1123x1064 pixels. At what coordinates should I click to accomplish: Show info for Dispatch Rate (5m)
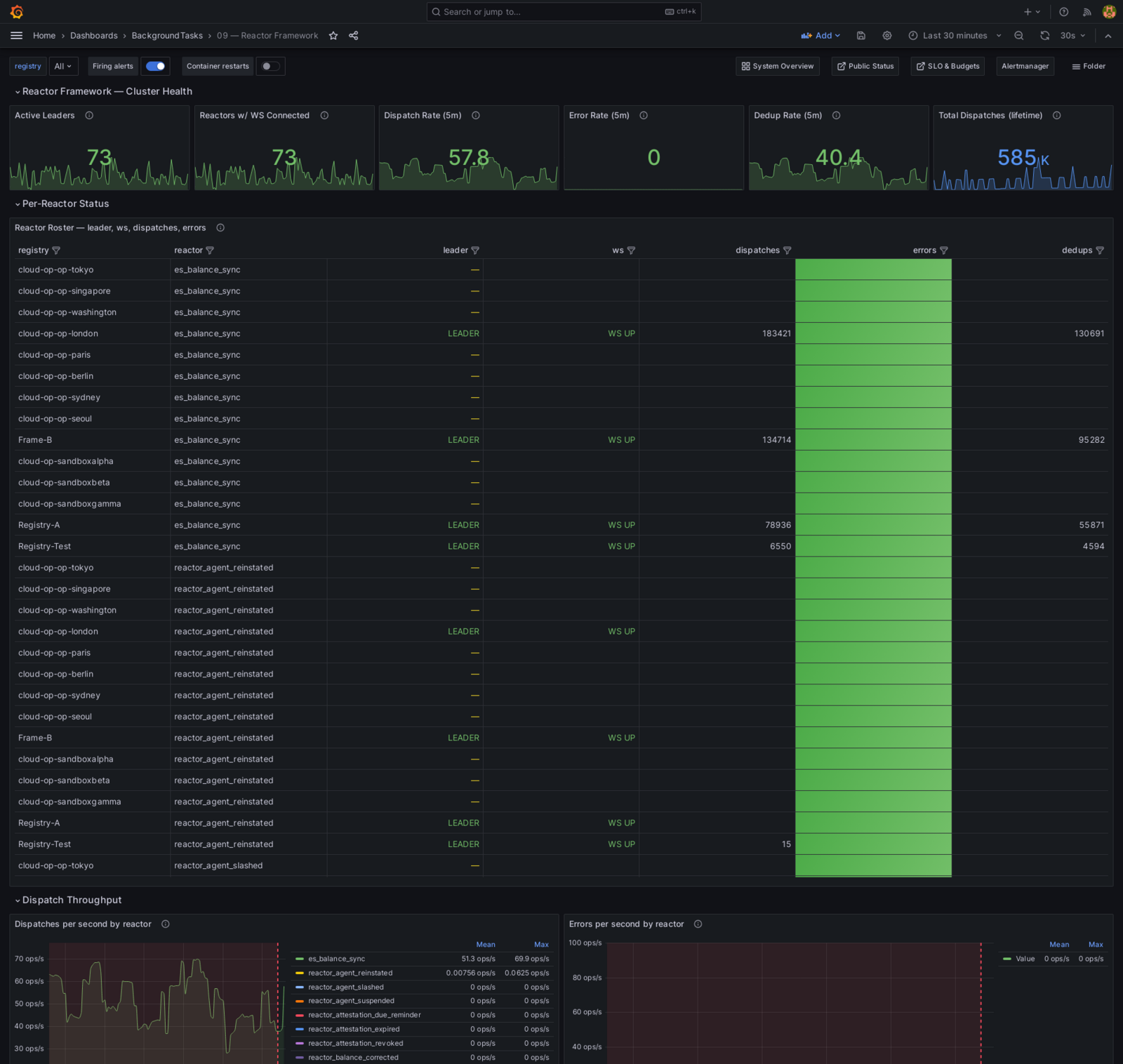tap(476, 116)
